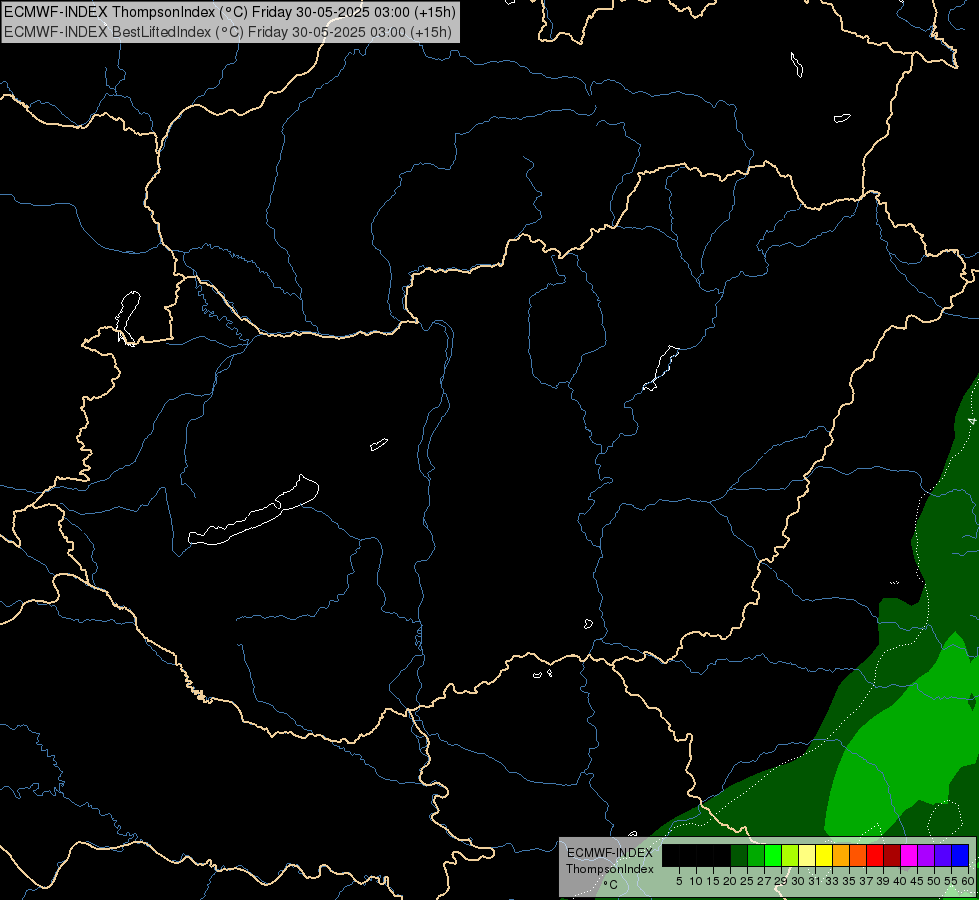
Task: Click the legend tick value 40
Action: point(900,881)
